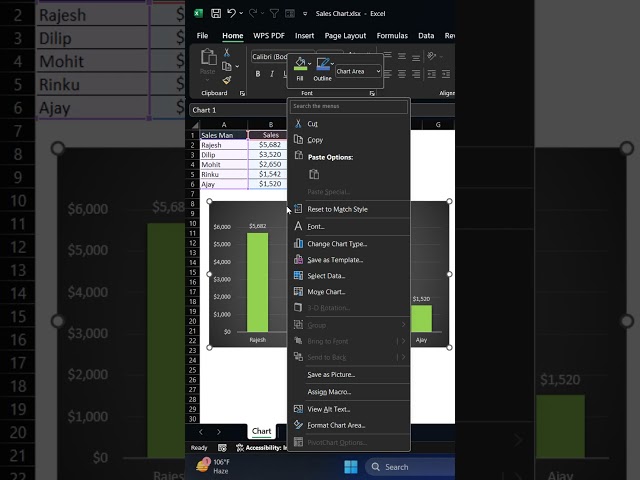Screen dimensions: 640x480
Task: Click in the Search the menus field
Action: pyautogui.click(x=349, y=107)
